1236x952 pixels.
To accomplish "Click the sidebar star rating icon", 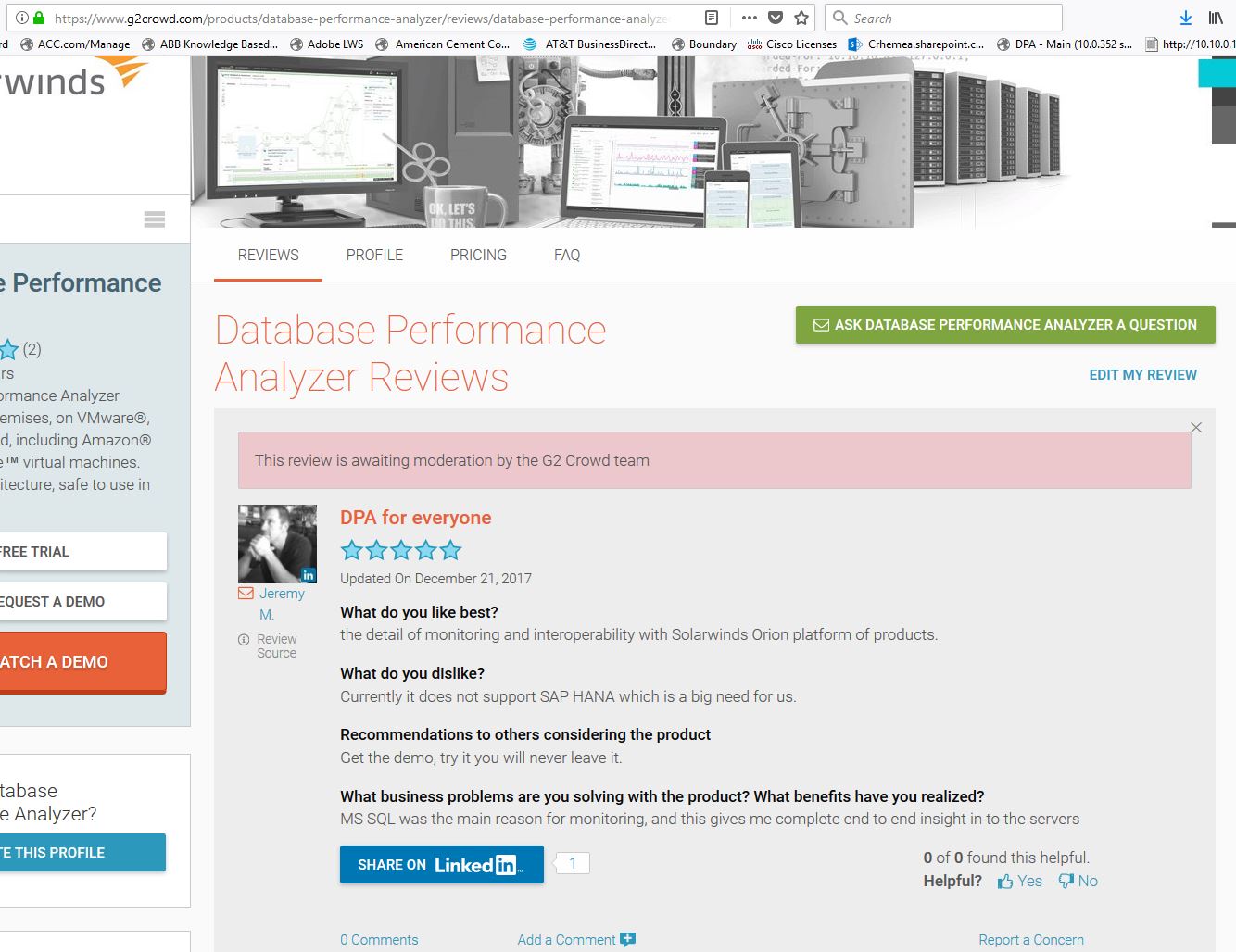I will coord(8,349).
